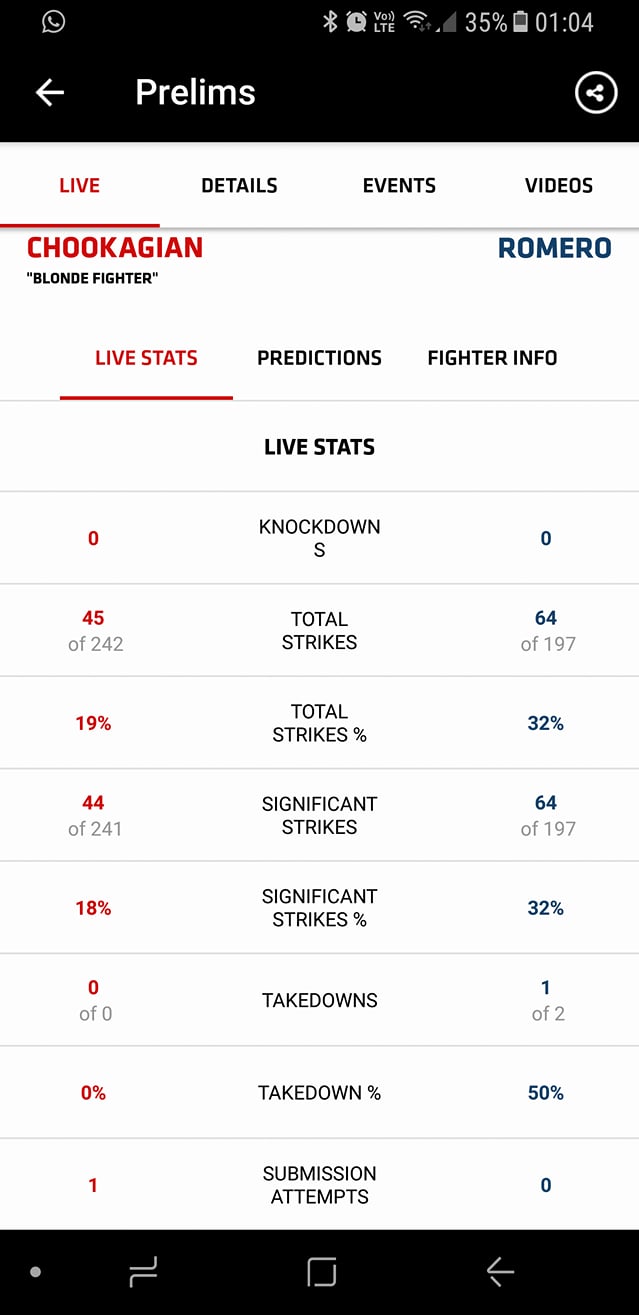639x1315 pixels.
Task: Tap the back arrow next to Prelims
Action: 48,92
